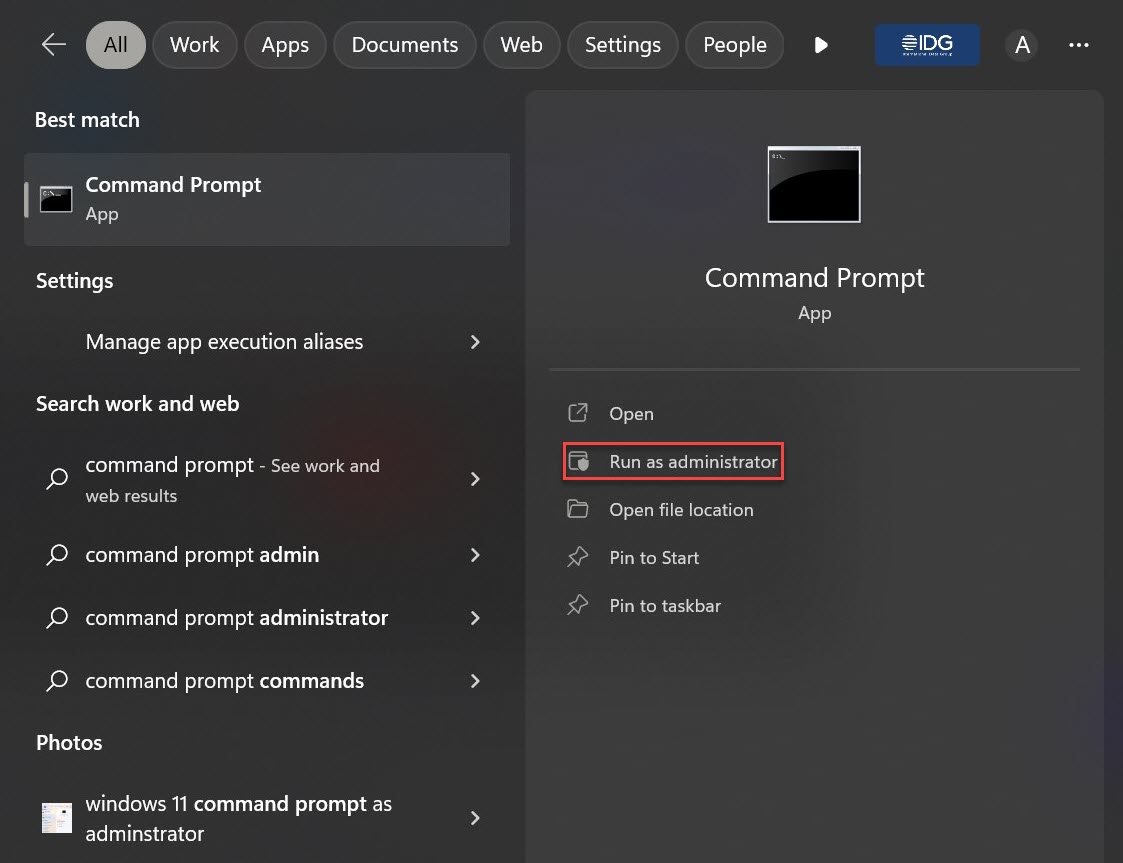This screenshot has height=863, width=1123.
Task: Switch to the Work filter tab
Action: (x=194, y=45)
